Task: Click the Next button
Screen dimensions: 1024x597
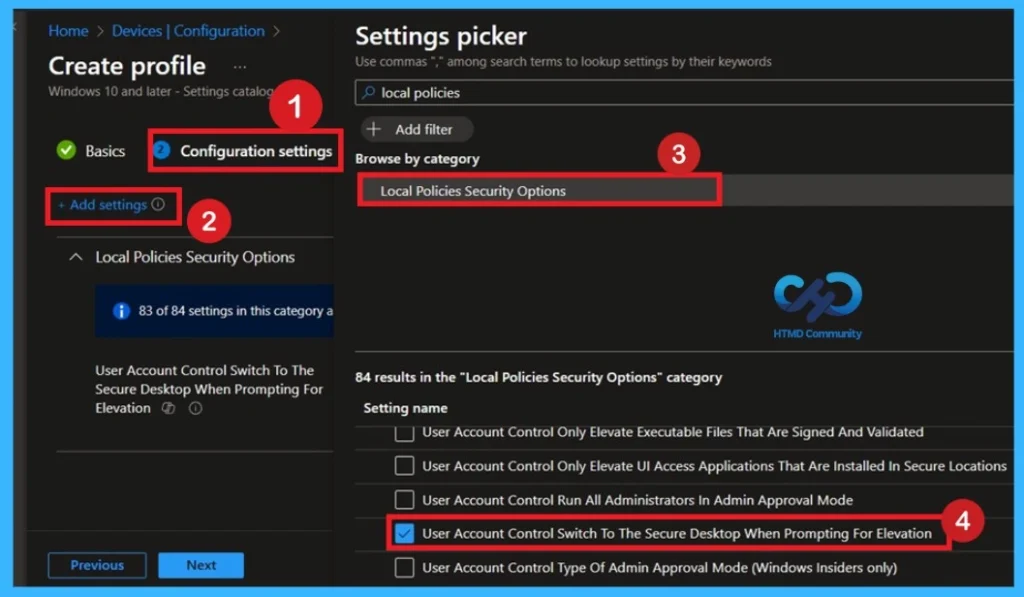Action: pos(201,565)
